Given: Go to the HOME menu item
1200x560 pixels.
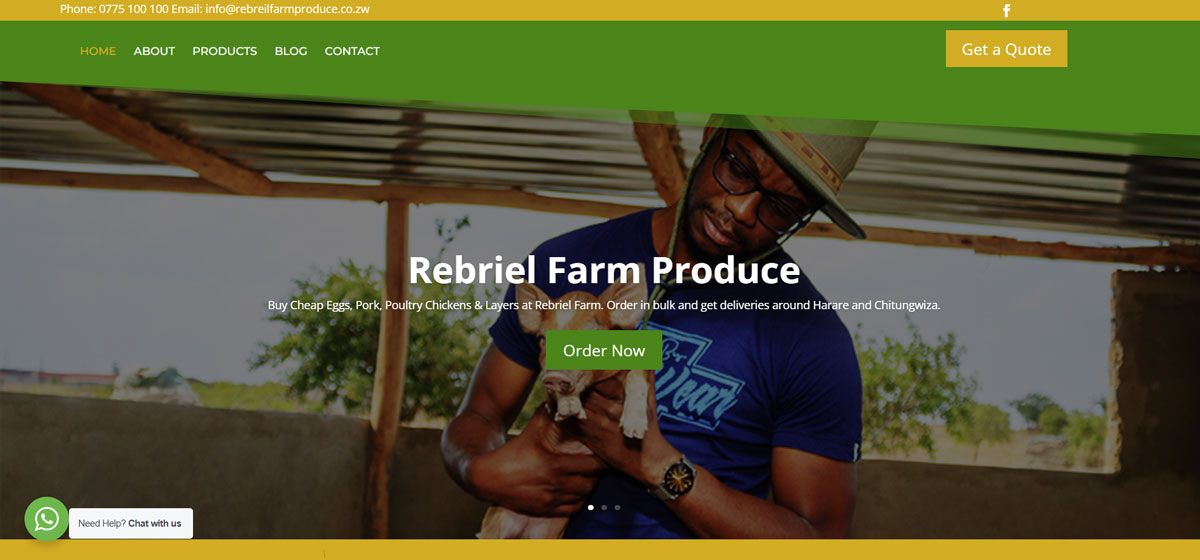Looking at the screenshot, I should 98,51.
